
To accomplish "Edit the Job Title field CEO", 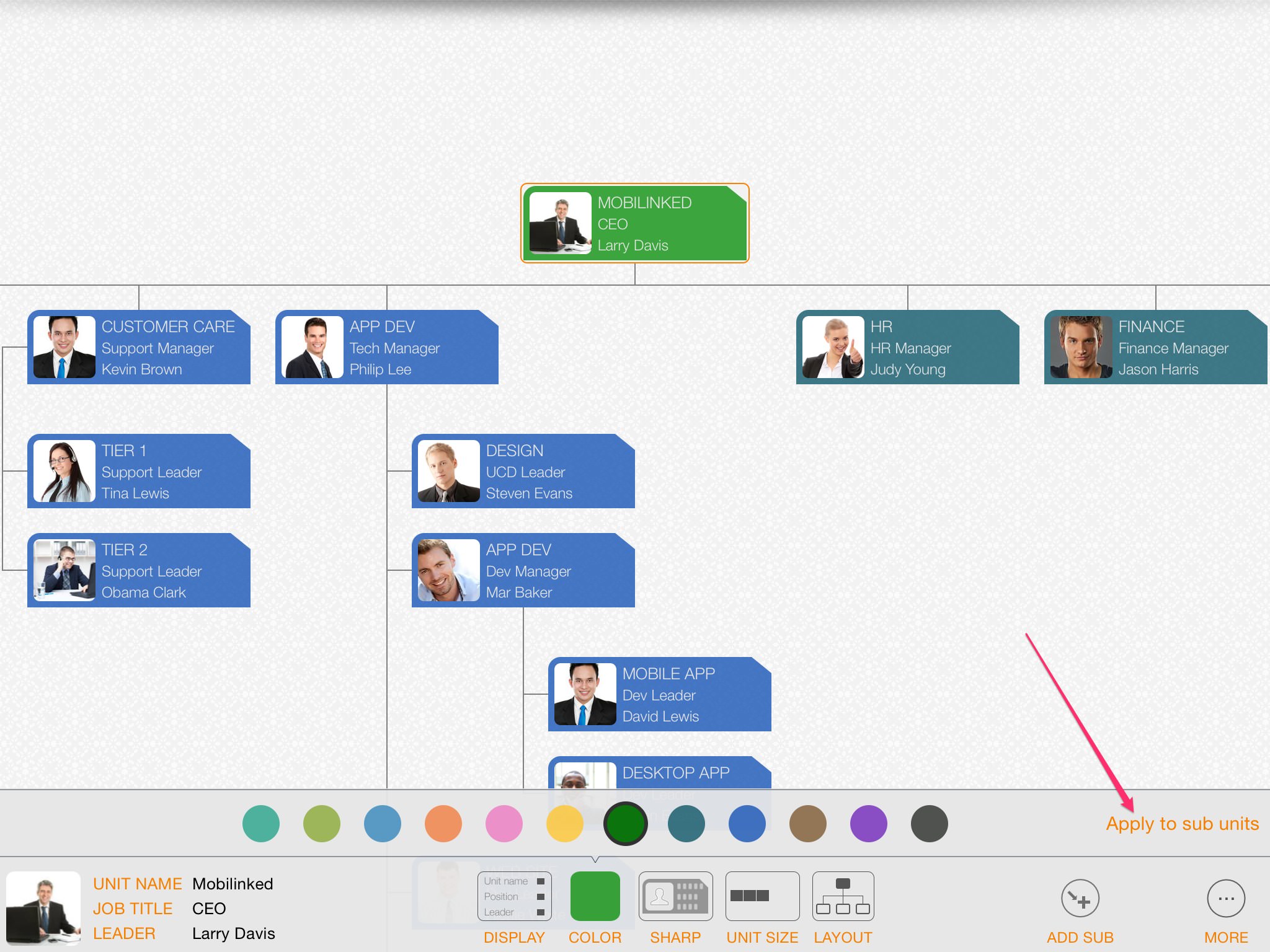I will click(209, 909).
